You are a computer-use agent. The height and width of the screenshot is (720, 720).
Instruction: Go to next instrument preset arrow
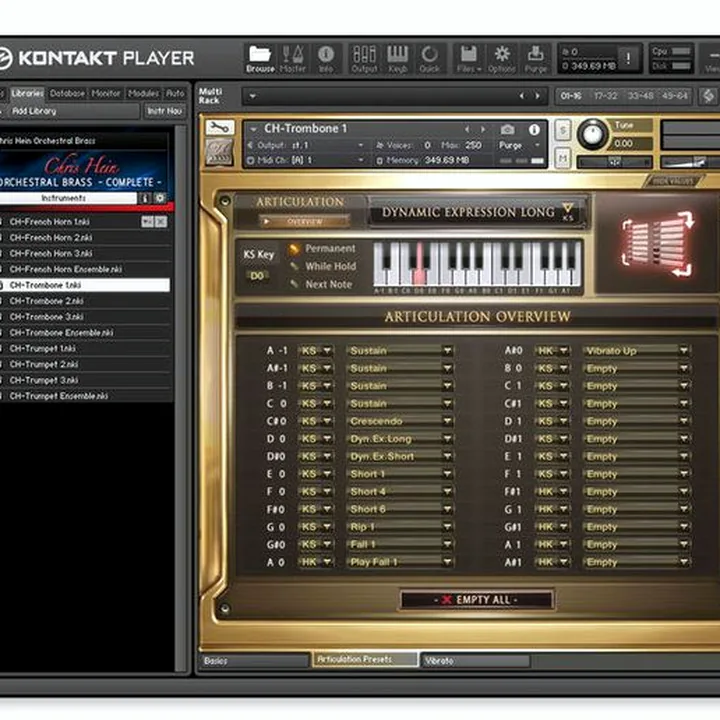[x=483, y=129]
